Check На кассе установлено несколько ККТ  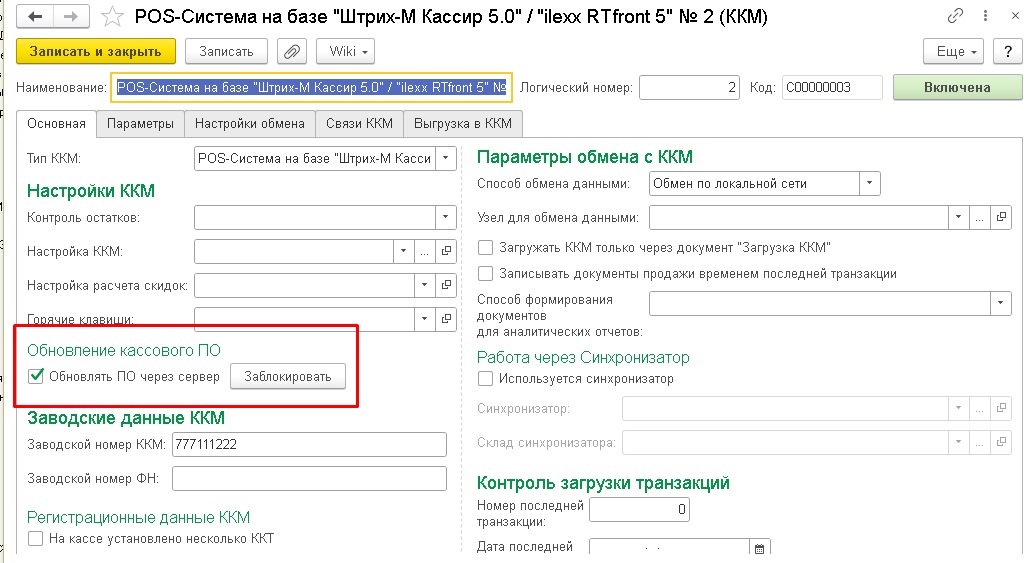click(35, 539)
